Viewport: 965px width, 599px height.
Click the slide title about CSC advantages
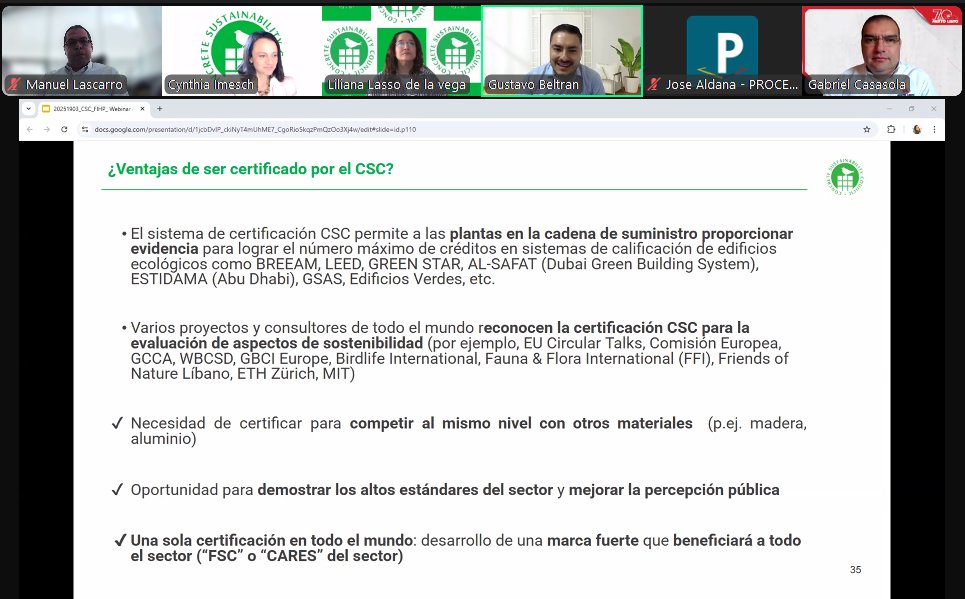point(250,169)
